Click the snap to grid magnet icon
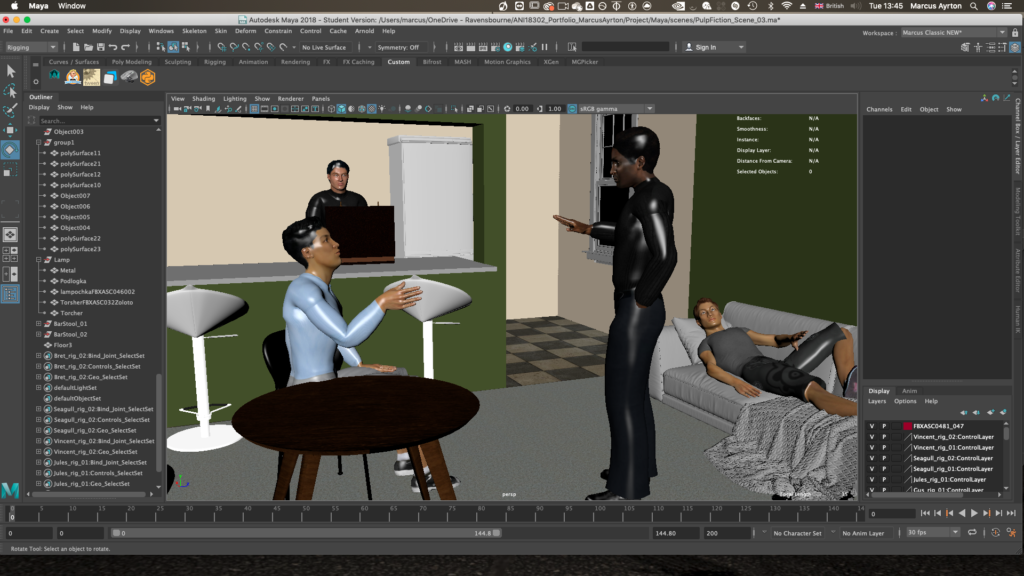This screenshot has width=1024, height=576. [222, 47]
